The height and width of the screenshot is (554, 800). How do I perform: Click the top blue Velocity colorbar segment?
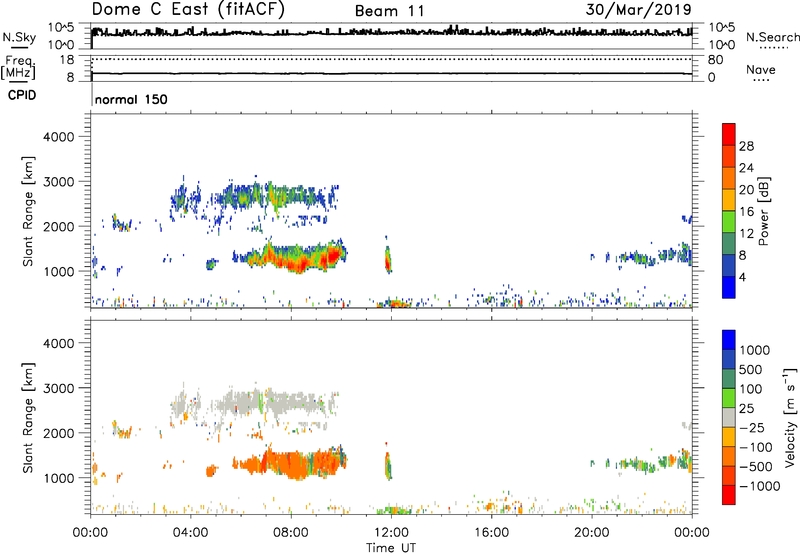(729, 340)
